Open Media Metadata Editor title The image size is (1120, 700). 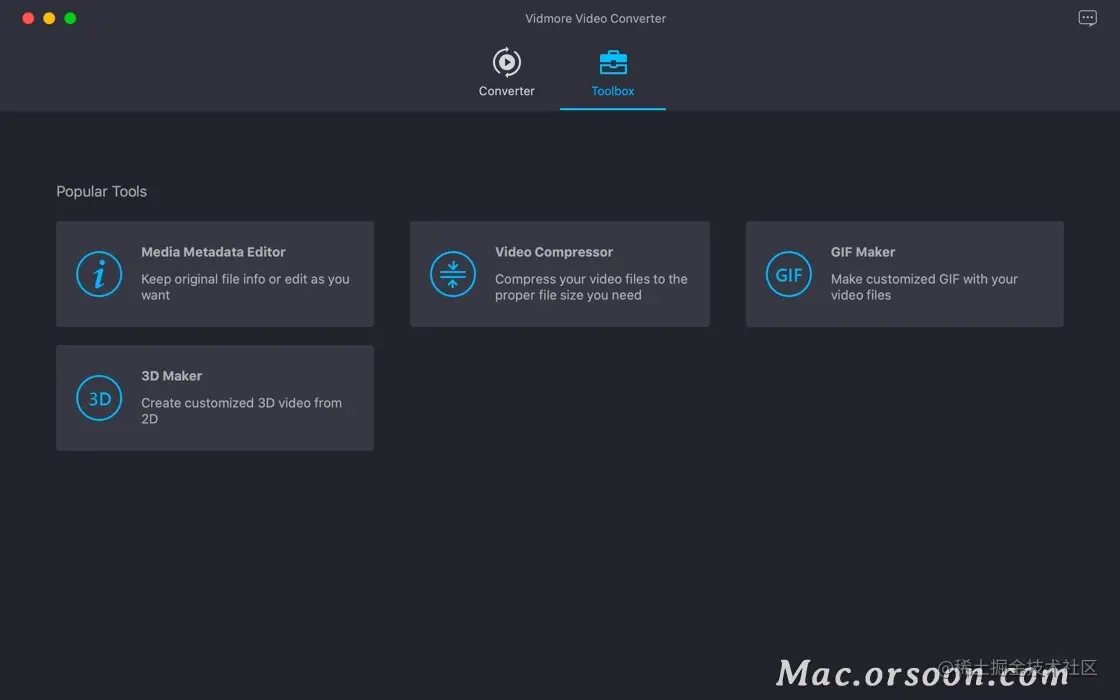213,252
